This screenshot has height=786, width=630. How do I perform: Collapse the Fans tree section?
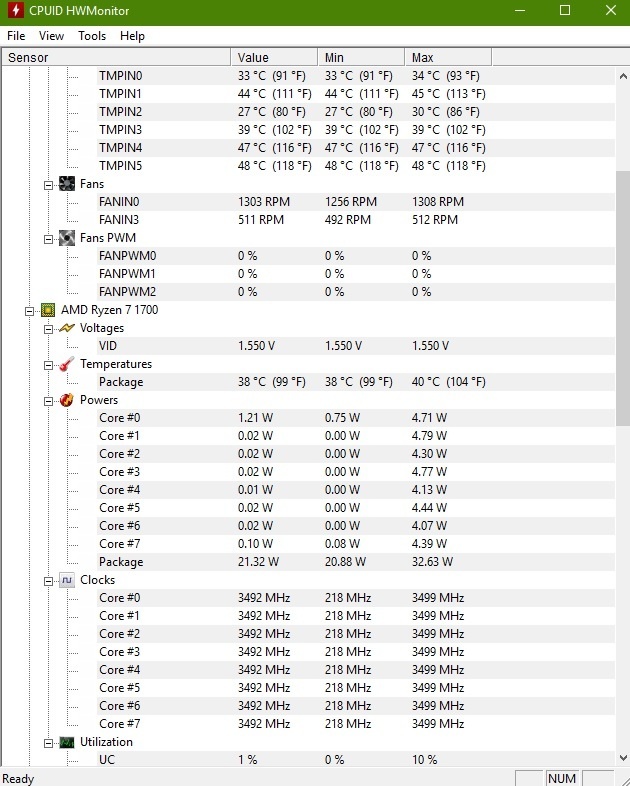[49, 184]
